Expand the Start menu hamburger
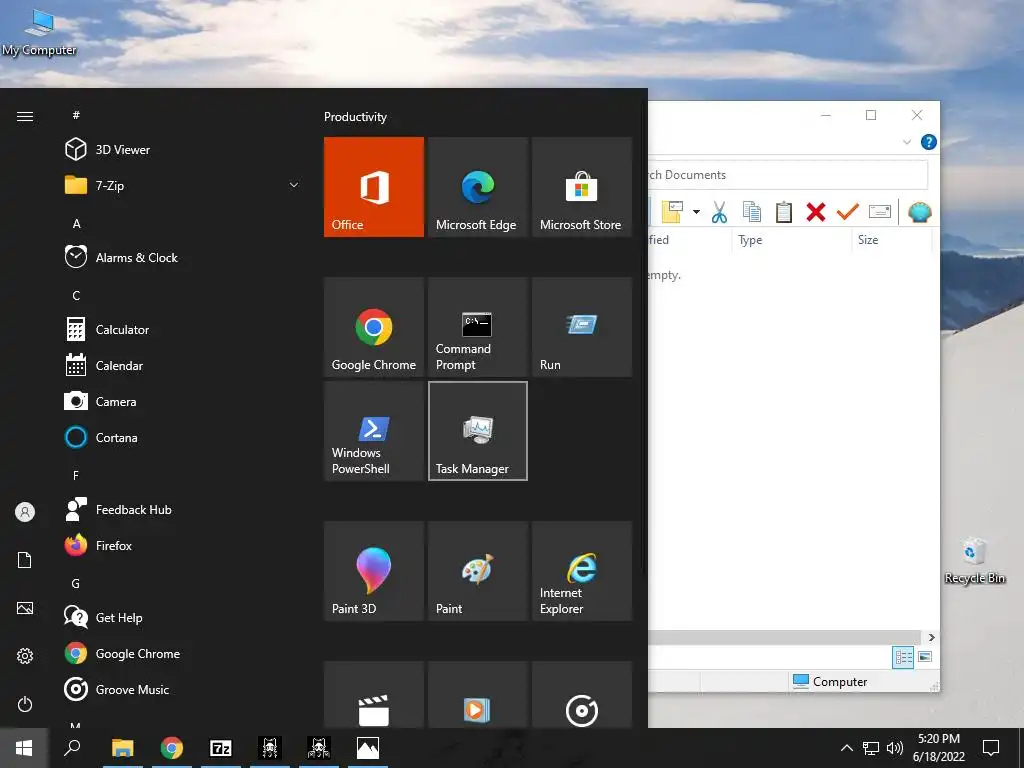 (x=25, y=116)
